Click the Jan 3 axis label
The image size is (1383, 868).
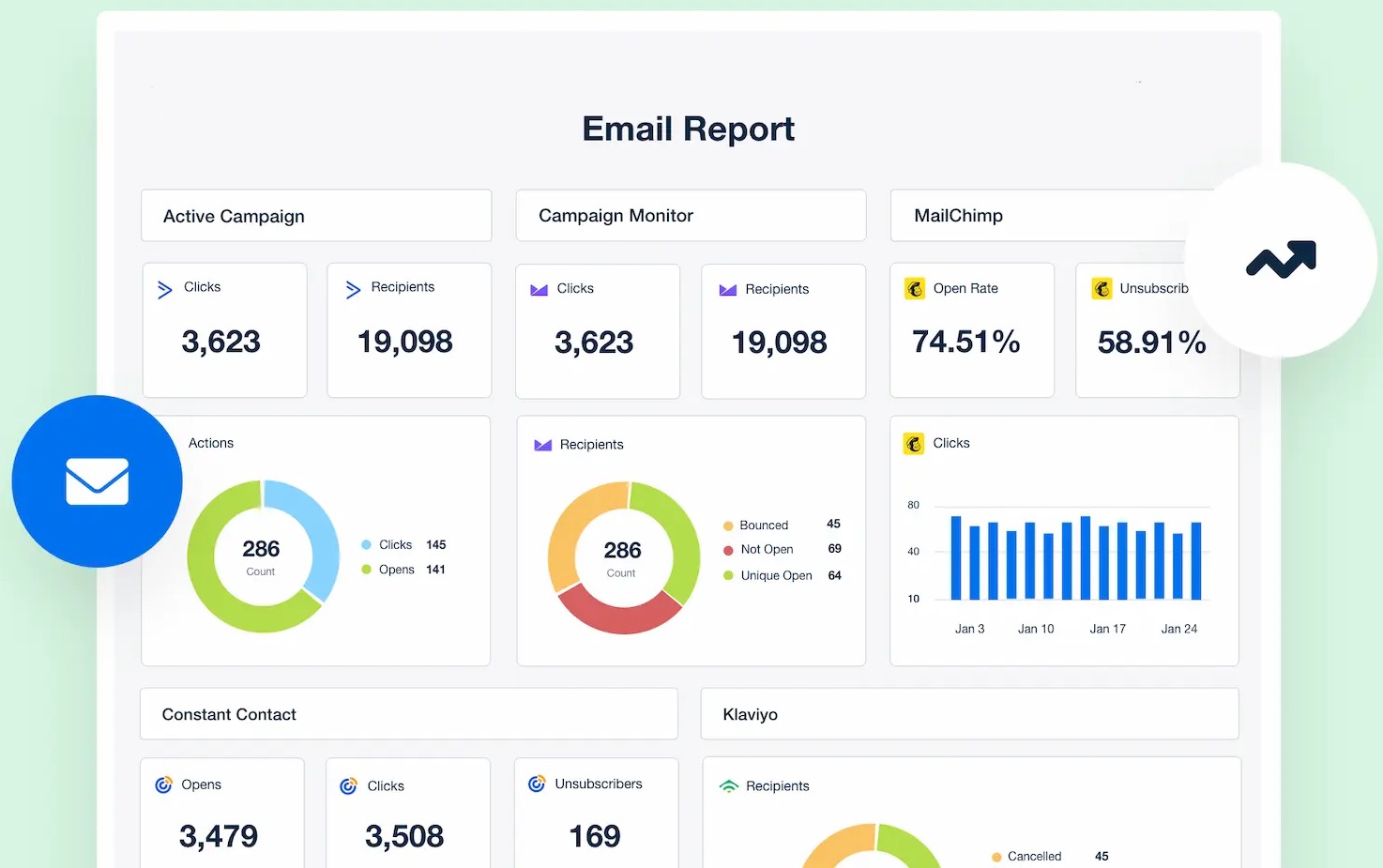point(969,629)
